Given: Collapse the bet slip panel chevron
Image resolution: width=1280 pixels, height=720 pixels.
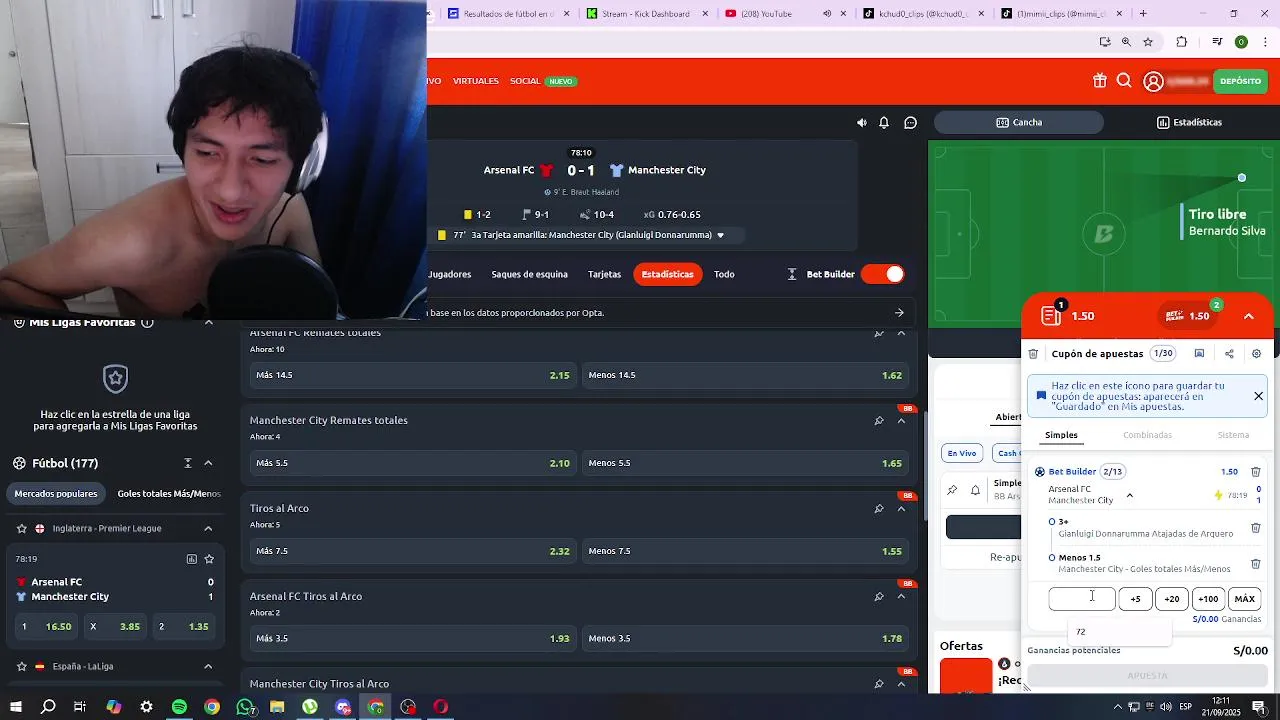Looking at the screenshot, I should point(1249,316).
